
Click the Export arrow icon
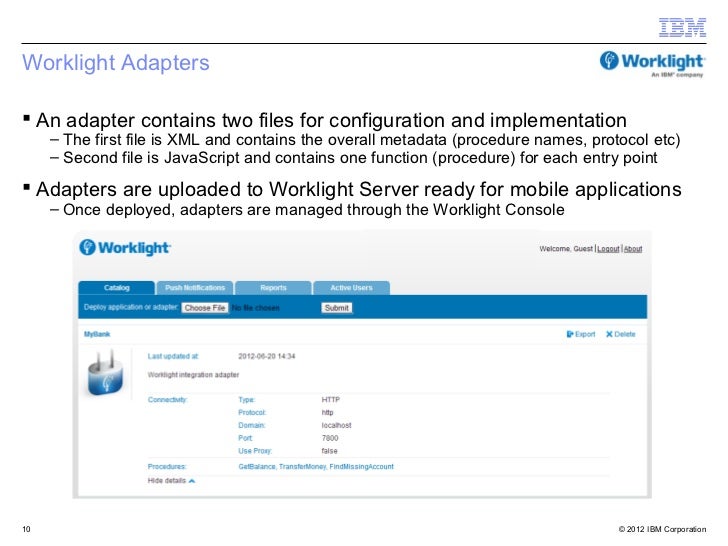(570, 334)
